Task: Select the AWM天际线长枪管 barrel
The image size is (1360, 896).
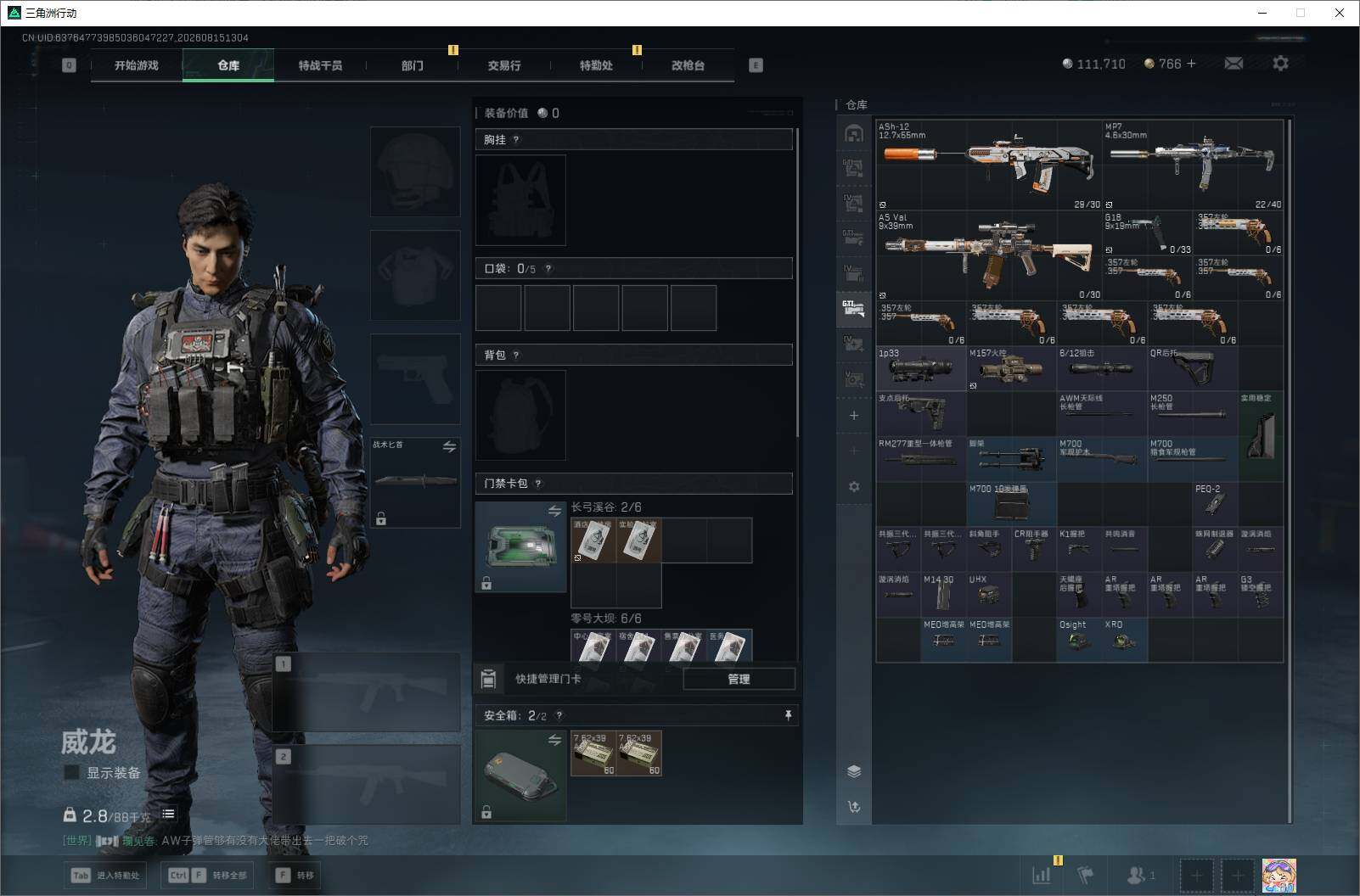Action: (1102, 413)
